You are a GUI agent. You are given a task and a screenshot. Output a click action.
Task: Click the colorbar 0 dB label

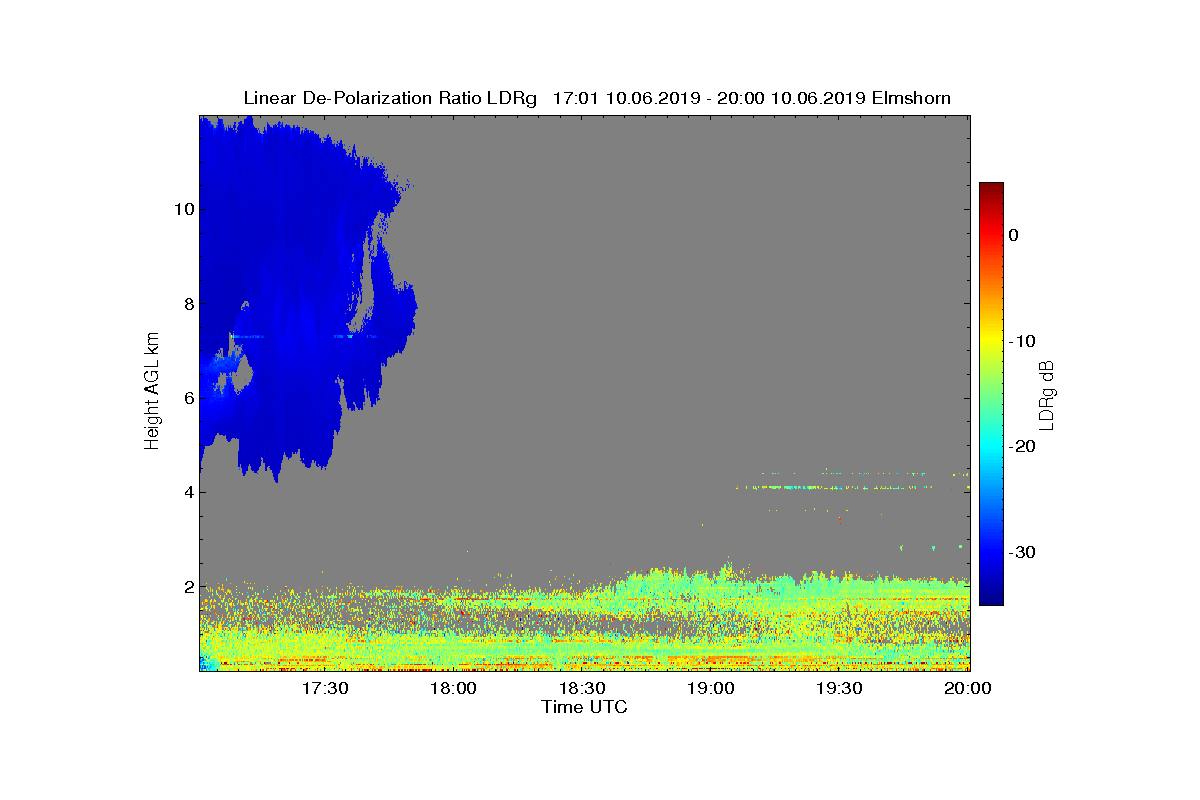[x=1013, y=235]
